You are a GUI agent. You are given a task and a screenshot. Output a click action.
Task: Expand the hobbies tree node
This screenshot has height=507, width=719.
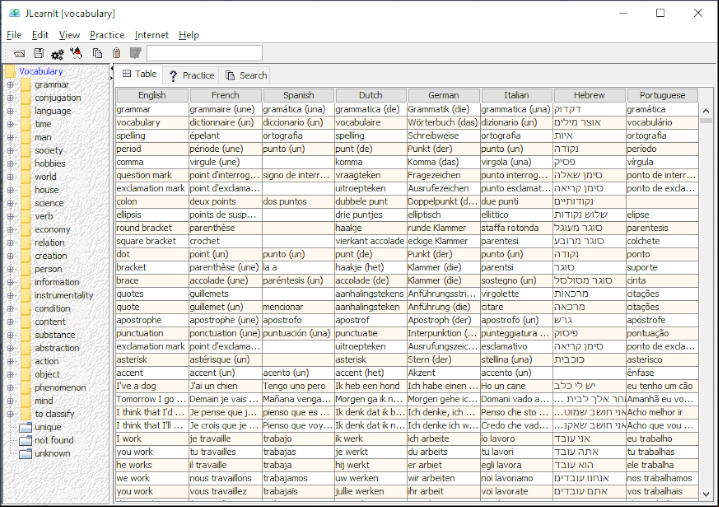click(x=10, y=164)
